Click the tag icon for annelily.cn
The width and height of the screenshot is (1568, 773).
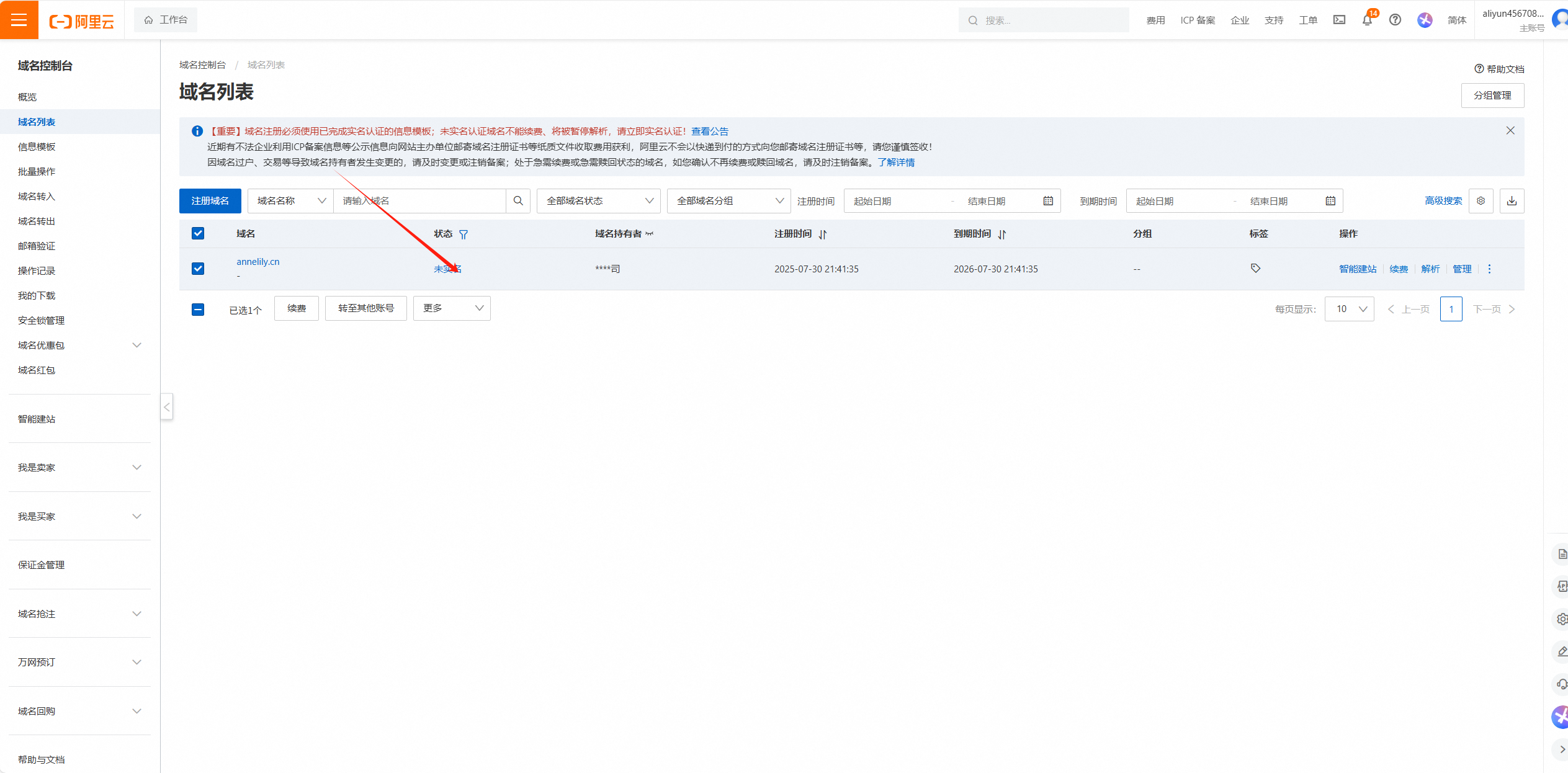(1255, 269)
